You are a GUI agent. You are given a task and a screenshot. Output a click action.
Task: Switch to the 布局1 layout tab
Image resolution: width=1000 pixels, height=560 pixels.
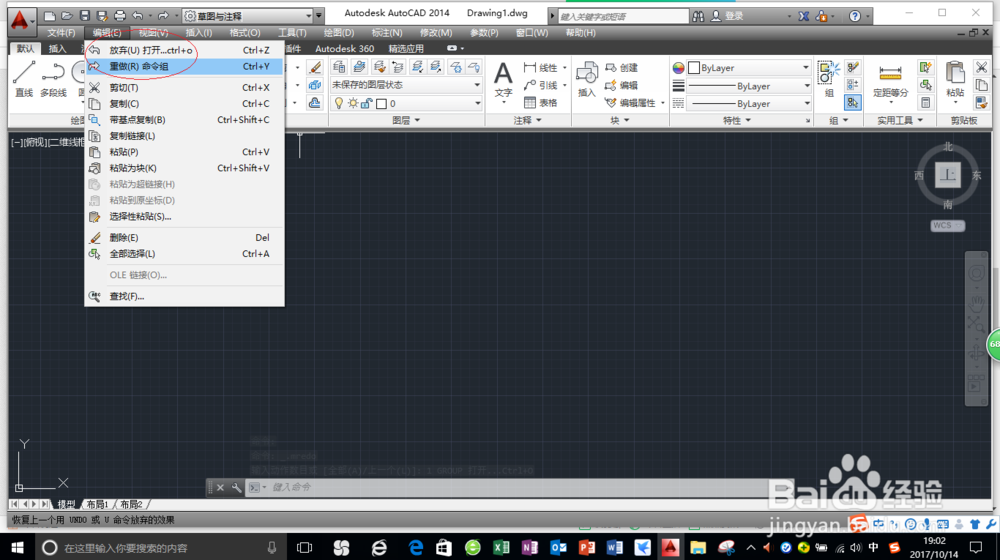pyautogui.click(x=98, y=505)
